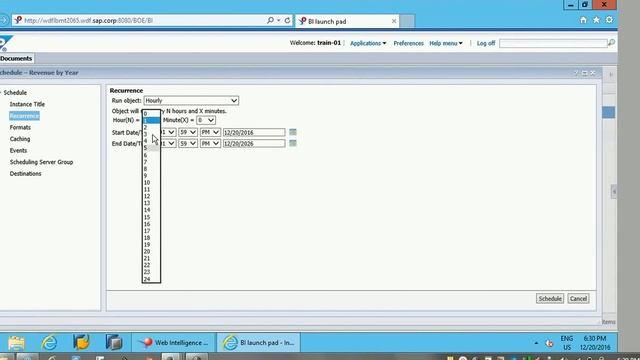Select Recurrence in the left panel
The width and height of the screenshot is (640, 360).
(24, 116)
